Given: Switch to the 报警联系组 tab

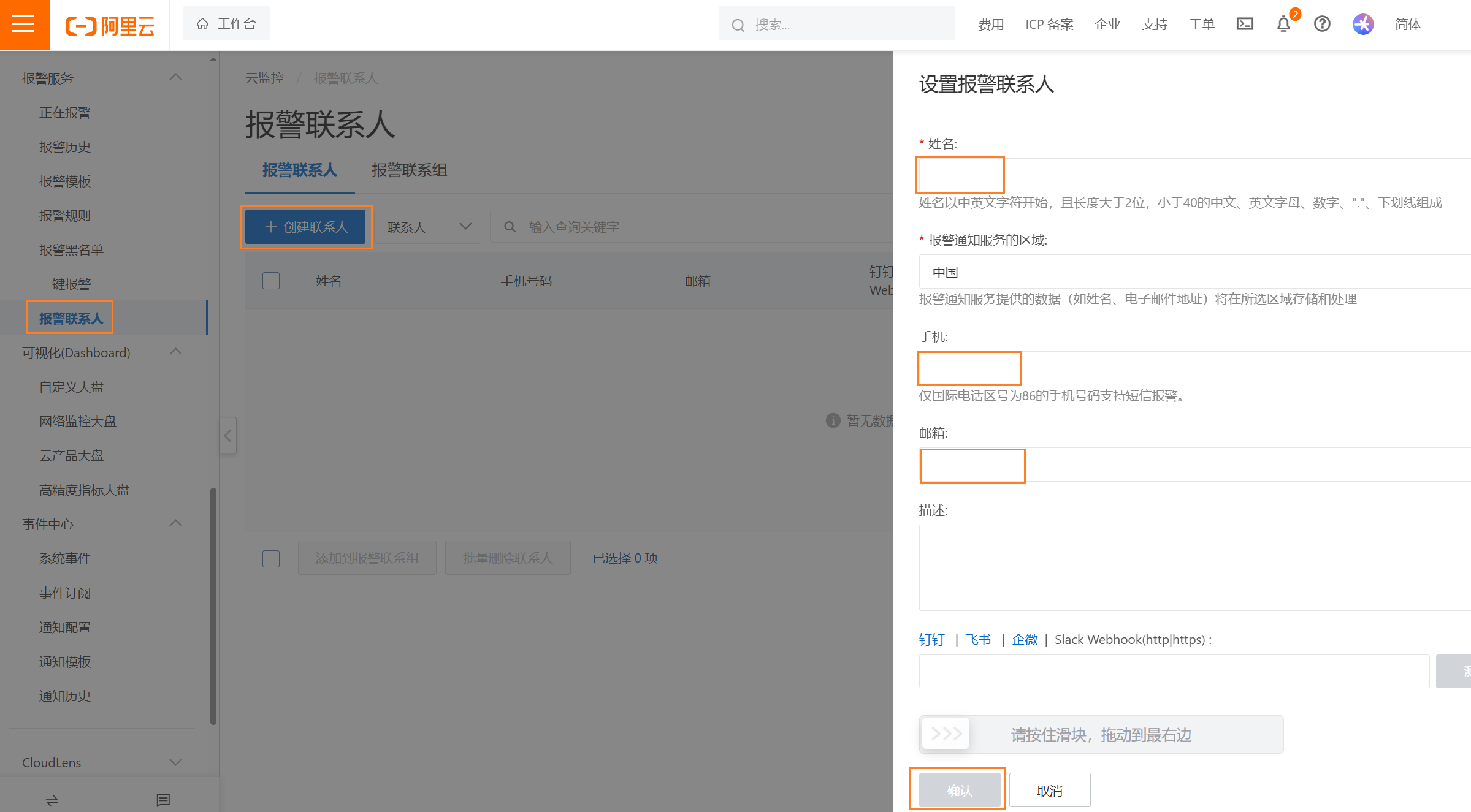Looking at the screenshot, I should click(409, 170).
